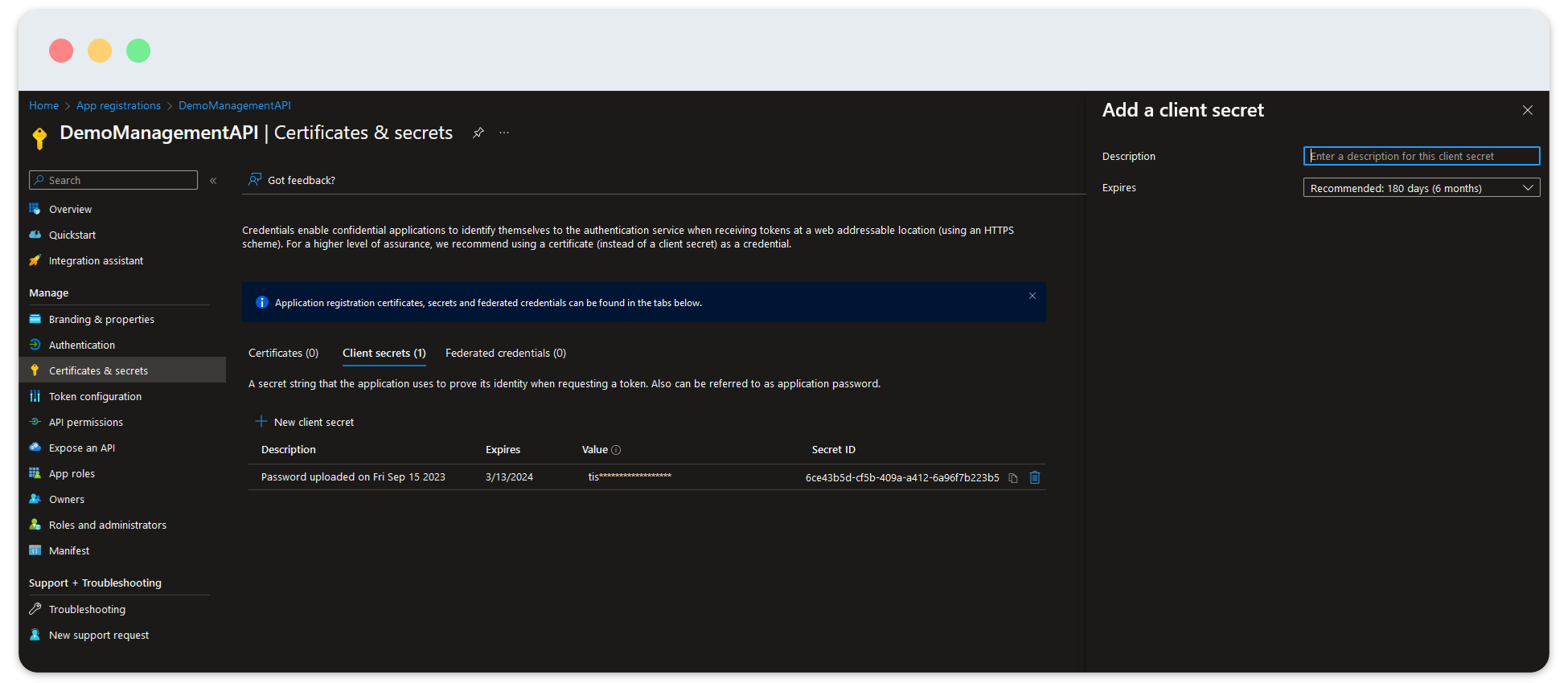Viewport: 1568px width, 683px height.
Task: Open the Federated credentials (0) tab
Action: click(x=506, y=353)
